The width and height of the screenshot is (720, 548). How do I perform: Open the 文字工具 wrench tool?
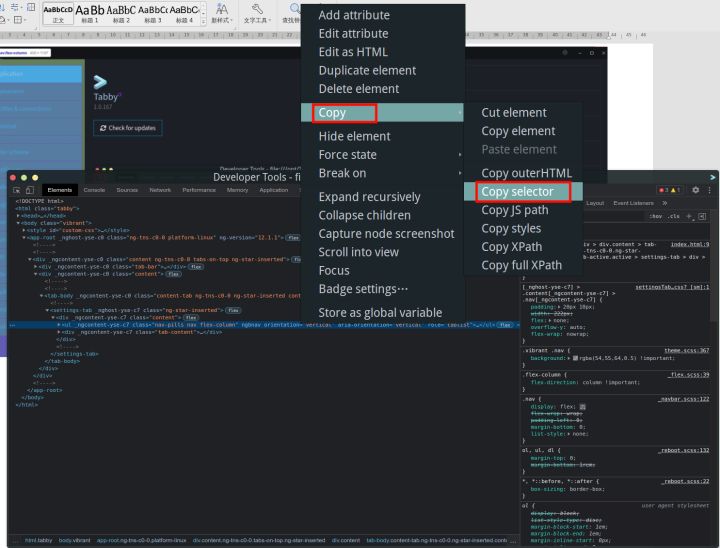[257, 13]
